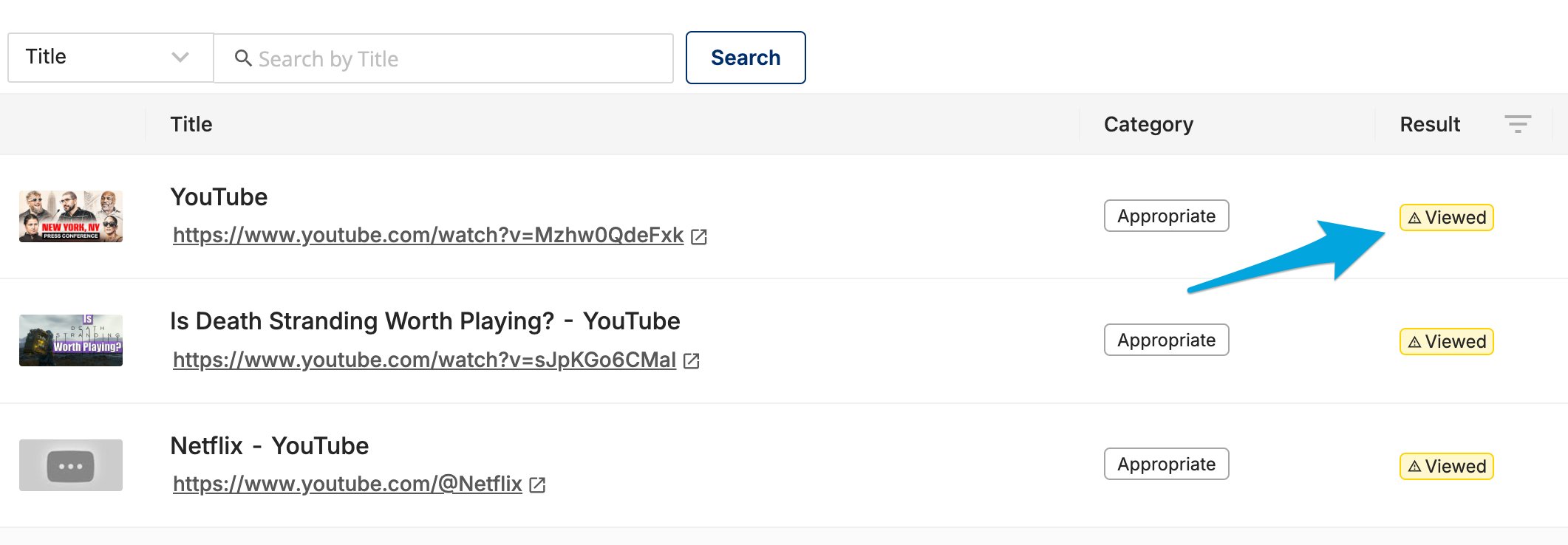The height and width of the screenshot is (545, 1568).
Task: Click external-link icon after sJpKGo6CMaI URL
Action: tap(692, 360)
